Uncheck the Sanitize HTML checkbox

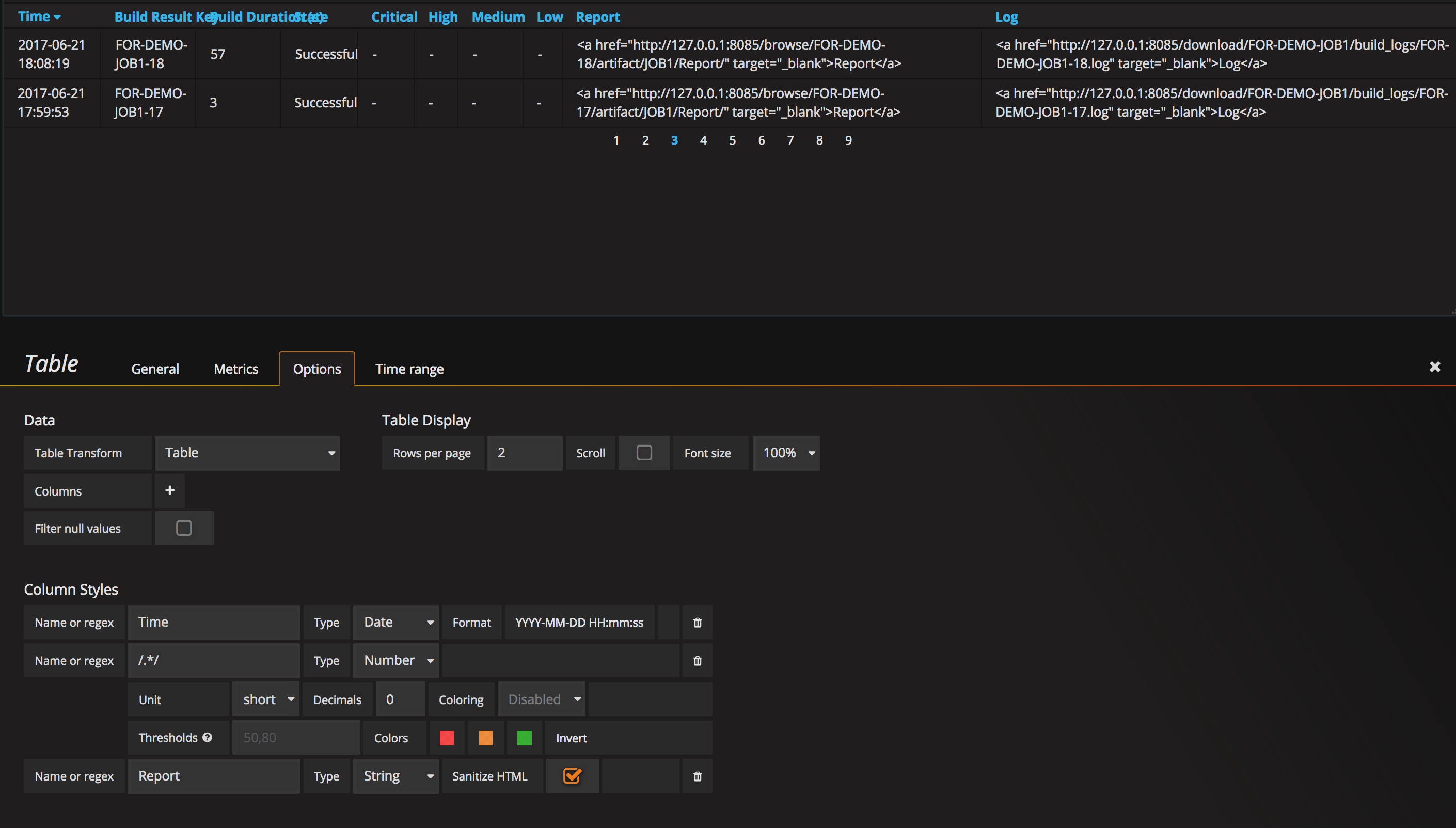click(572, 776)
